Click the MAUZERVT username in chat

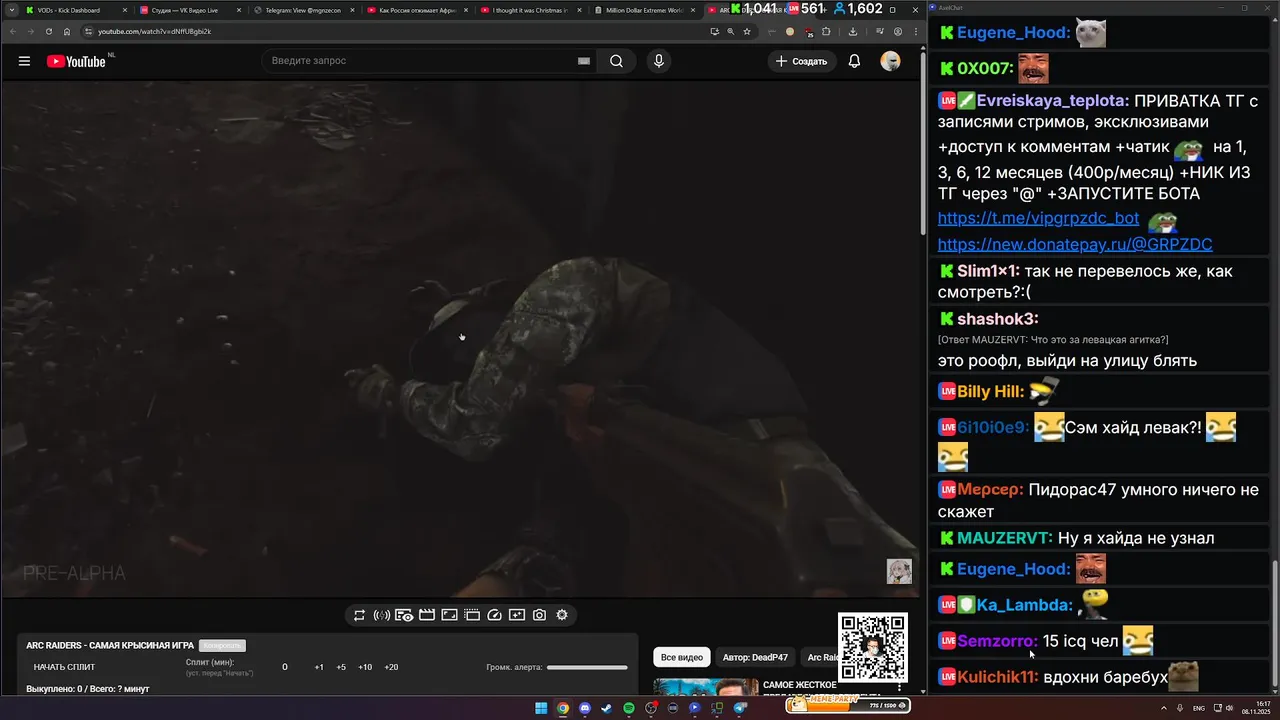(x=1005, y=538)
